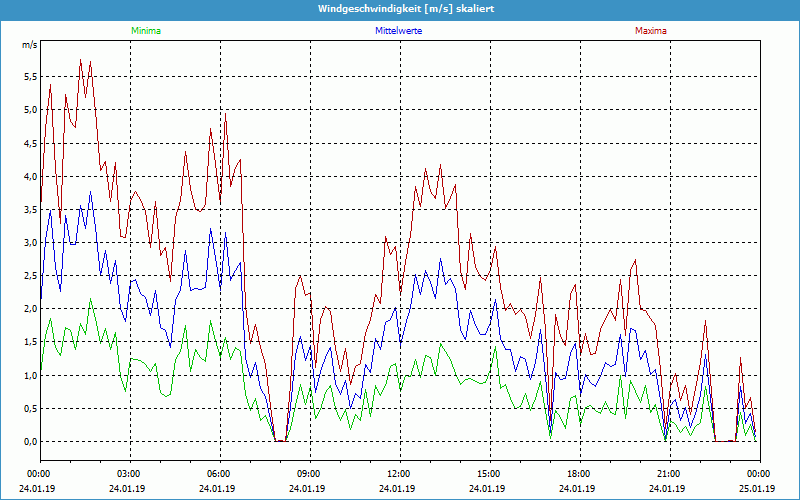Screen dimensions: 800x500
Task: Click the '0,0' y-axis value
Action: click(31, 441)
